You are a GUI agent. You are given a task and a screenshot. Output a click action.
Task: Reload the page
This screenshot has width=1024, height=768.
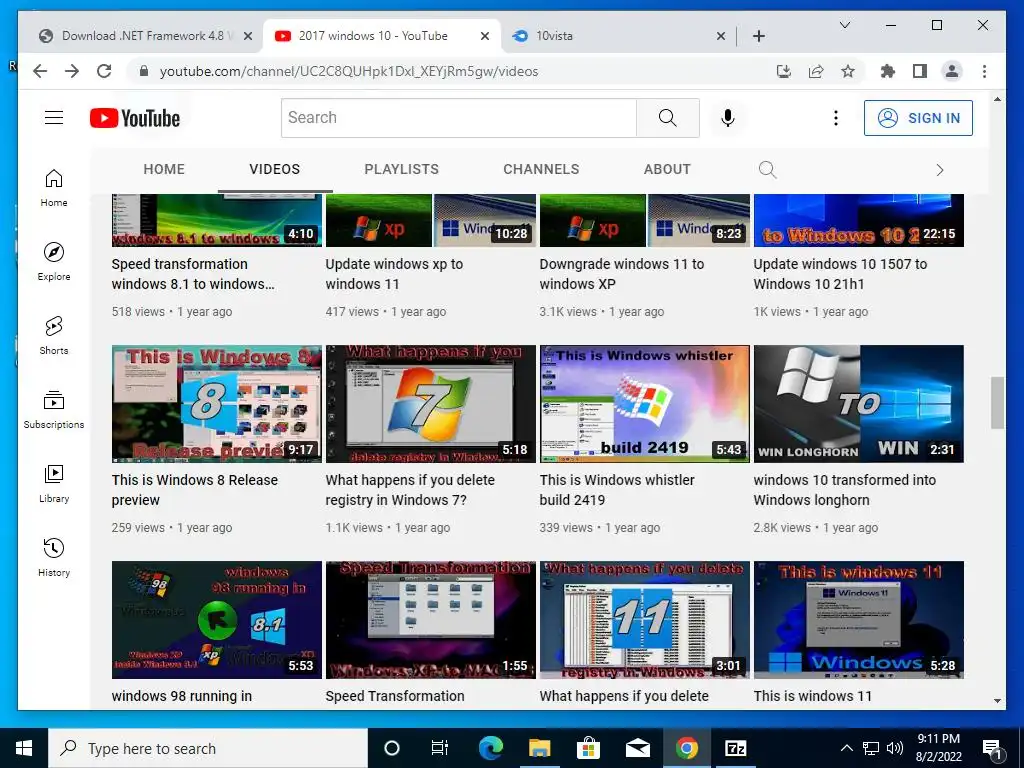pyautogui.click(x=104, y=71)
